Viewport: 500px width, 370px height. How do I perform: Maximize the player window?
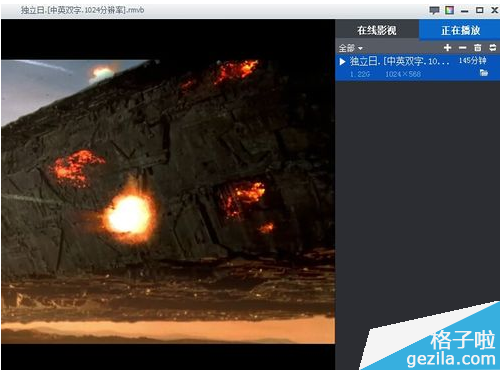[x=479, y=10]
